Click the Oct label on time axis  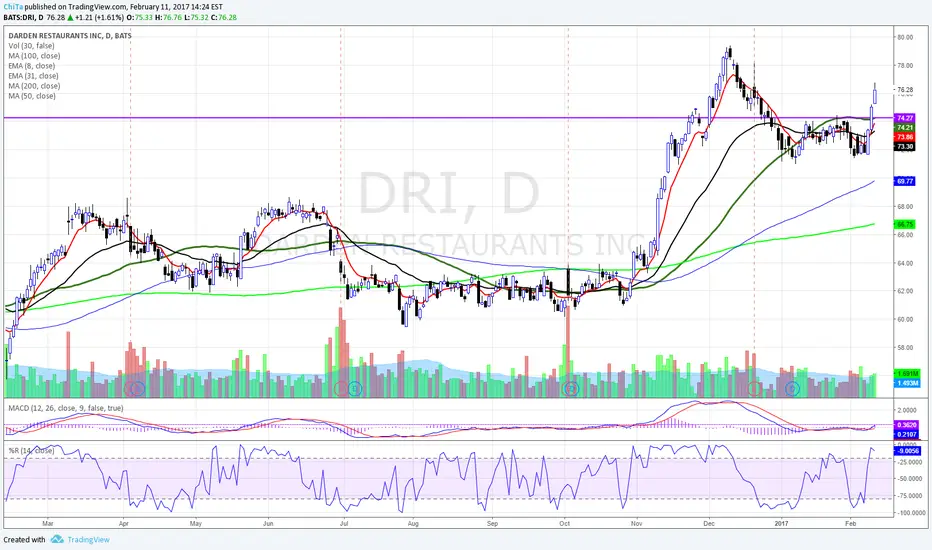coord(565,524)
